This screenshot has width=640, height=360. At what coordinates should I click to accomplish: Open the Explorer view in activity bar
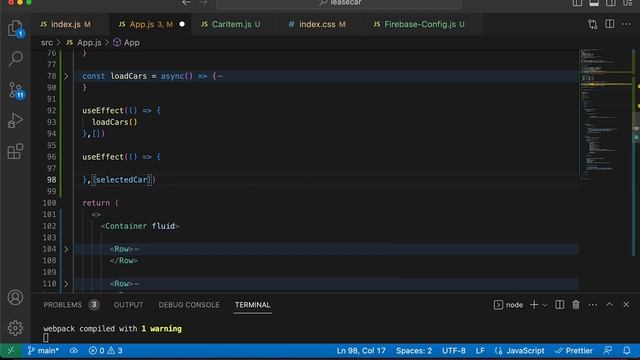tap(16, 29)
